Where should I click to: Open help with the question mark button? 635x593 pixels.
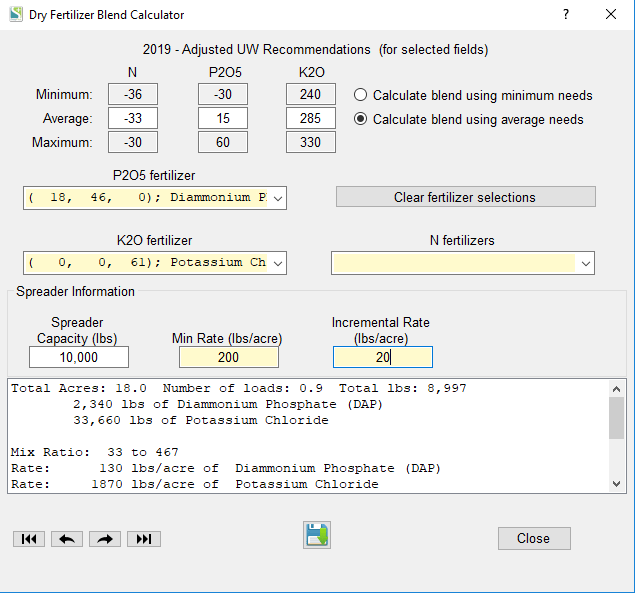coord(566,15)
